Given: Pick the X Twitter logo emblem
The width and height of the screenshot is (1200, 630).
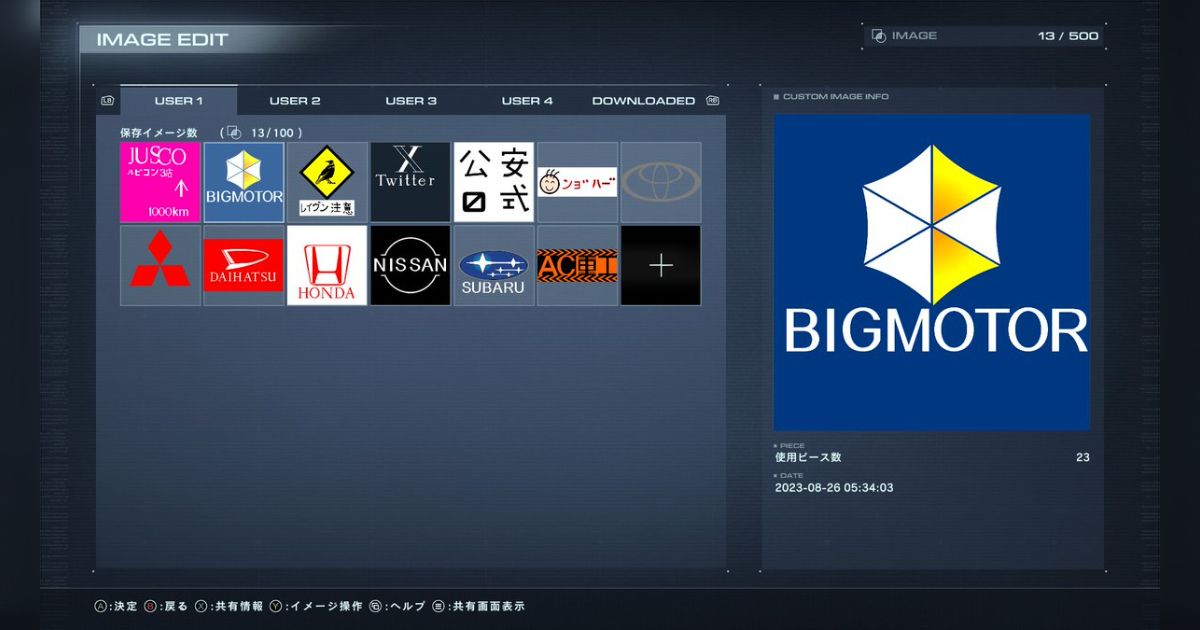Looking at the screenshot, I should [410, 182].
